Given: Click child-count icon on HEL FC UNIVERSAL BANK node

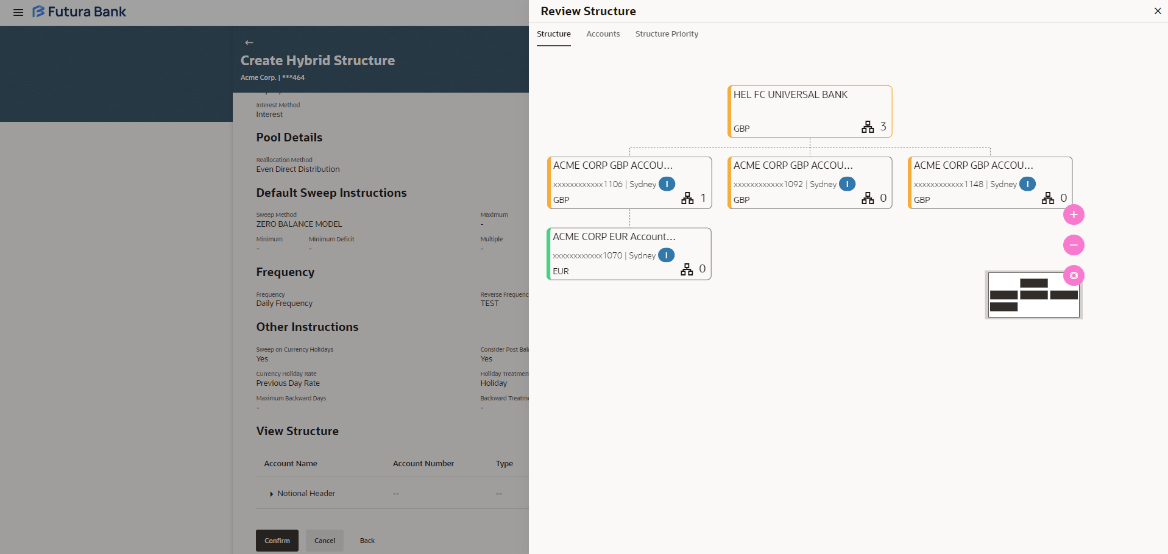Looking at the screenshot, I should 868,127.
